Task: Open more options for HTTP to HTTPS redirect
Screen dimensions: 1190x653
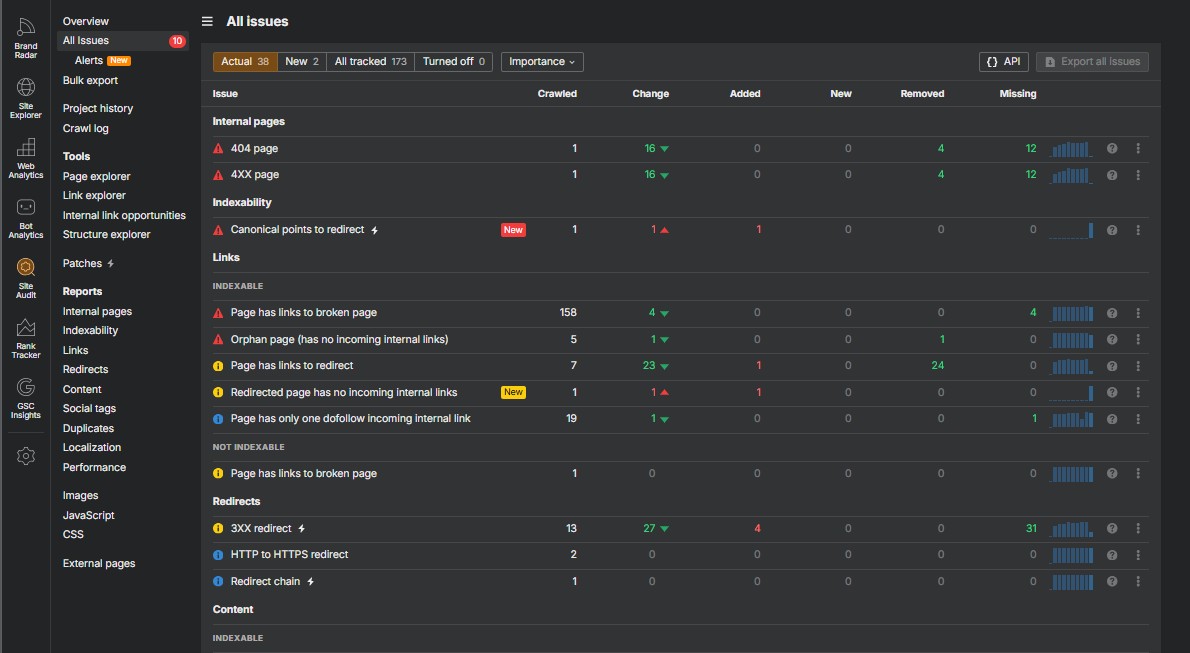Action: point(1138,555)
